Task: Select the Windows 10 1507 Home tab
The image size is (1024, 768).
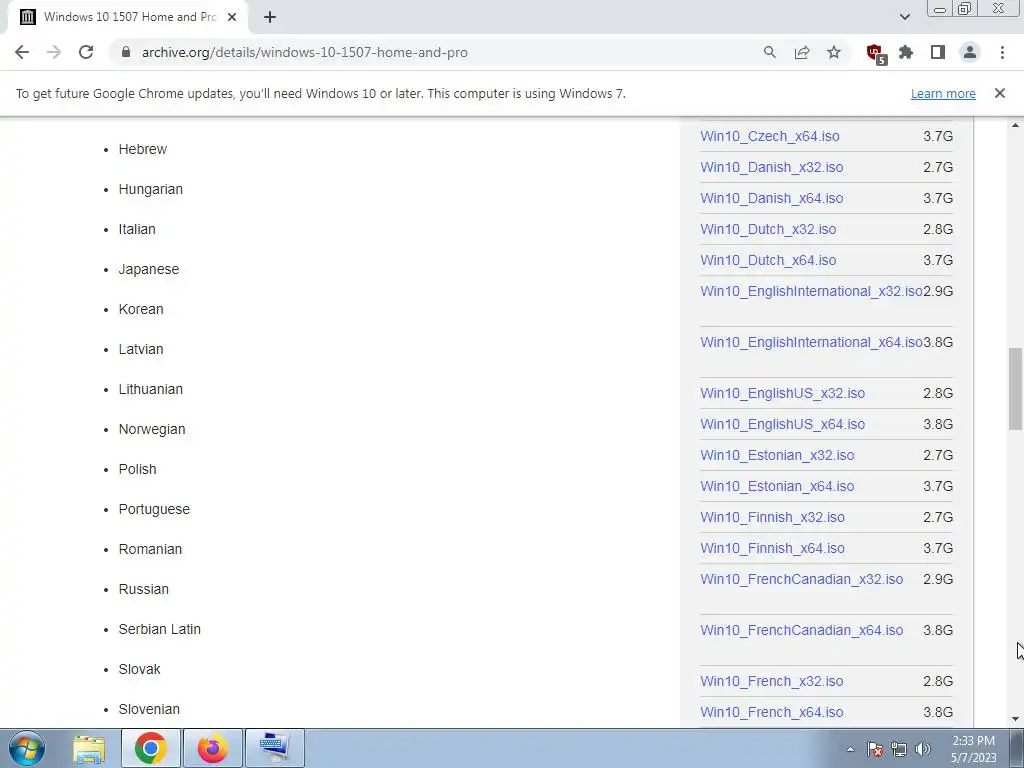Action: click(x=128, y=17)
